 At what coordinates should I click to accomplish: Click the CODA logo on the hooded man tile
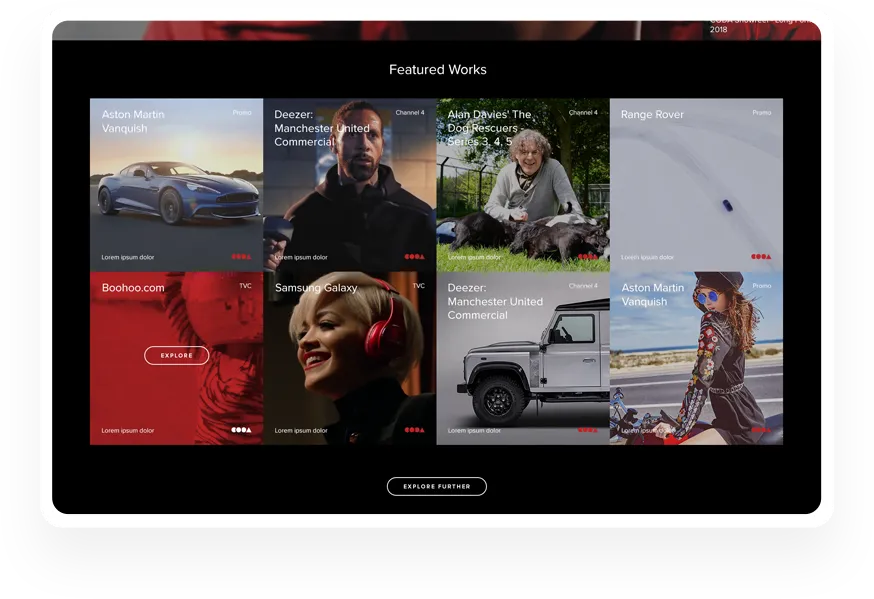tap(414, 257)
